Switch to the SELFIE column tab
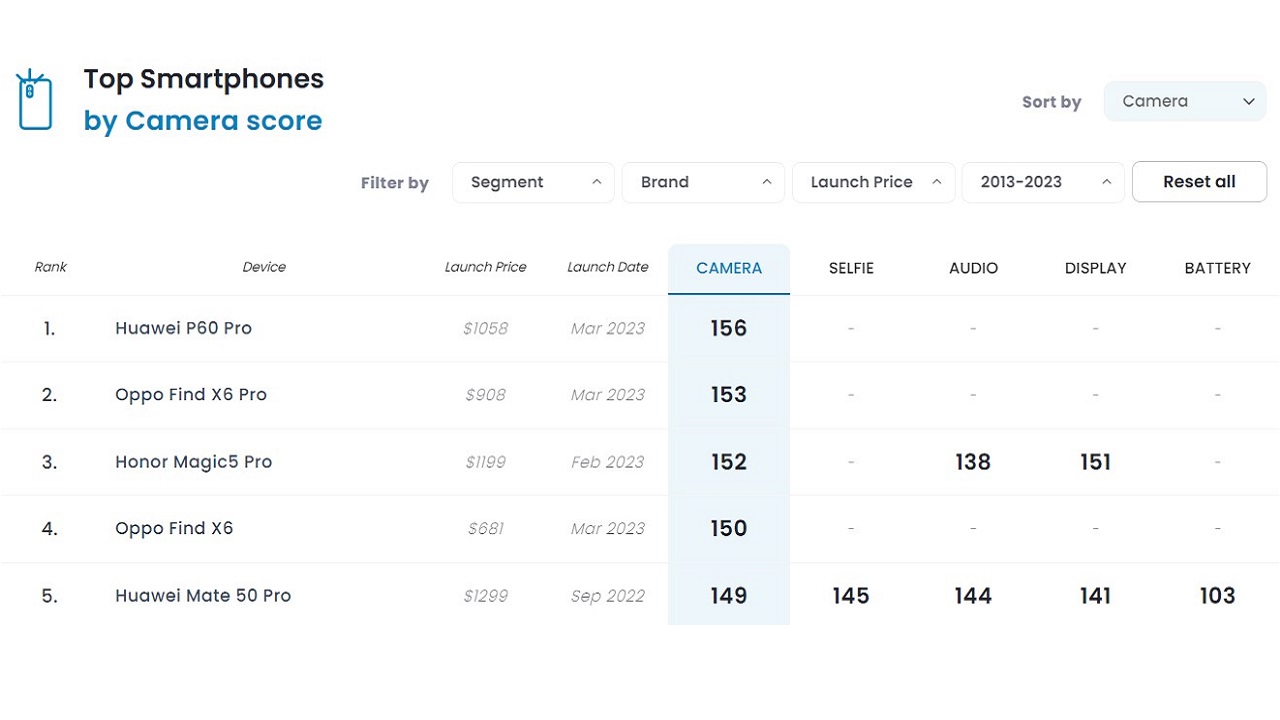 851,268
